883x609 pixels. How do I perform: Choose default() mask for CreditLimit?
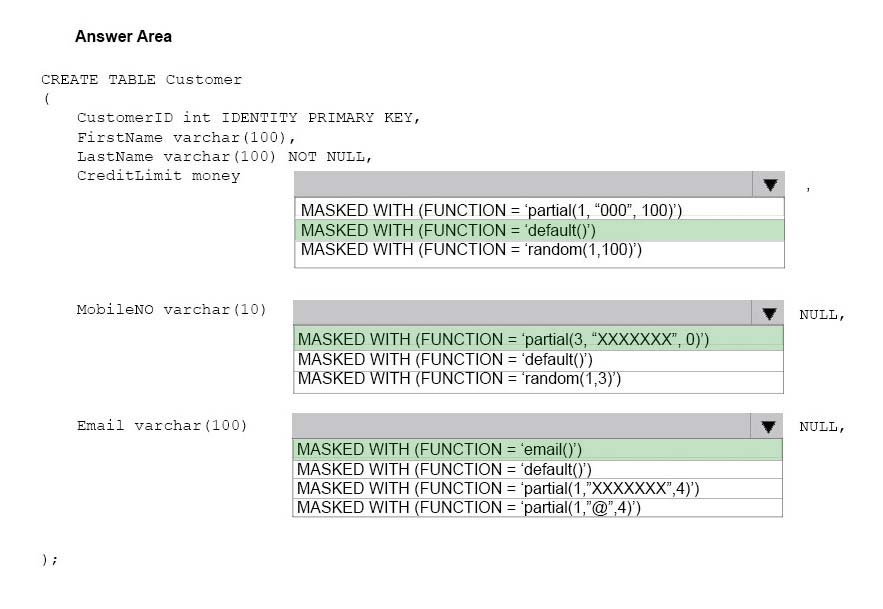pyautogui.click(x=539, y=230)
